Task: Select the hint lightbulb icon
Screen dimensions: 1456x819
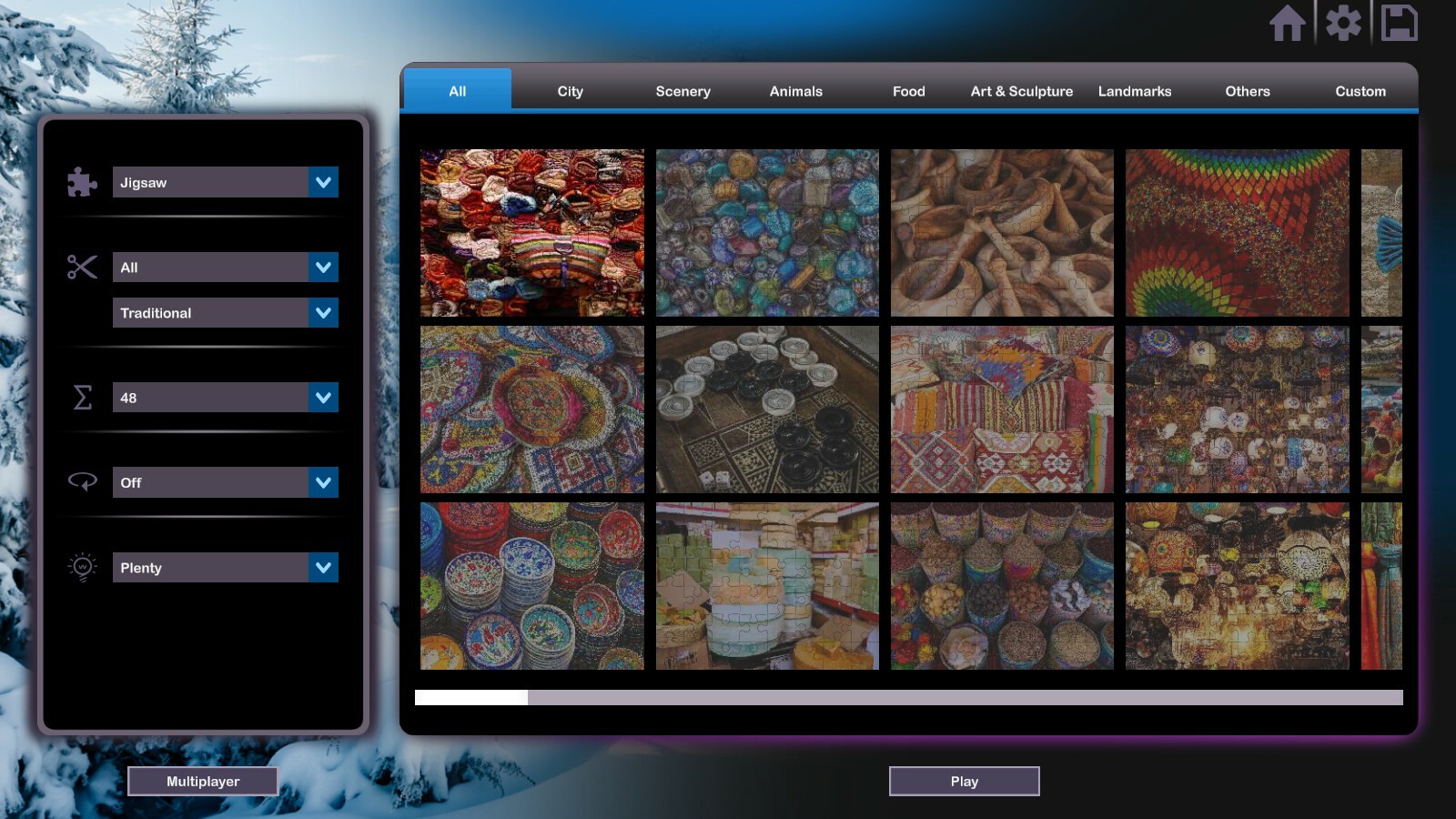Action: pos(81,567)
